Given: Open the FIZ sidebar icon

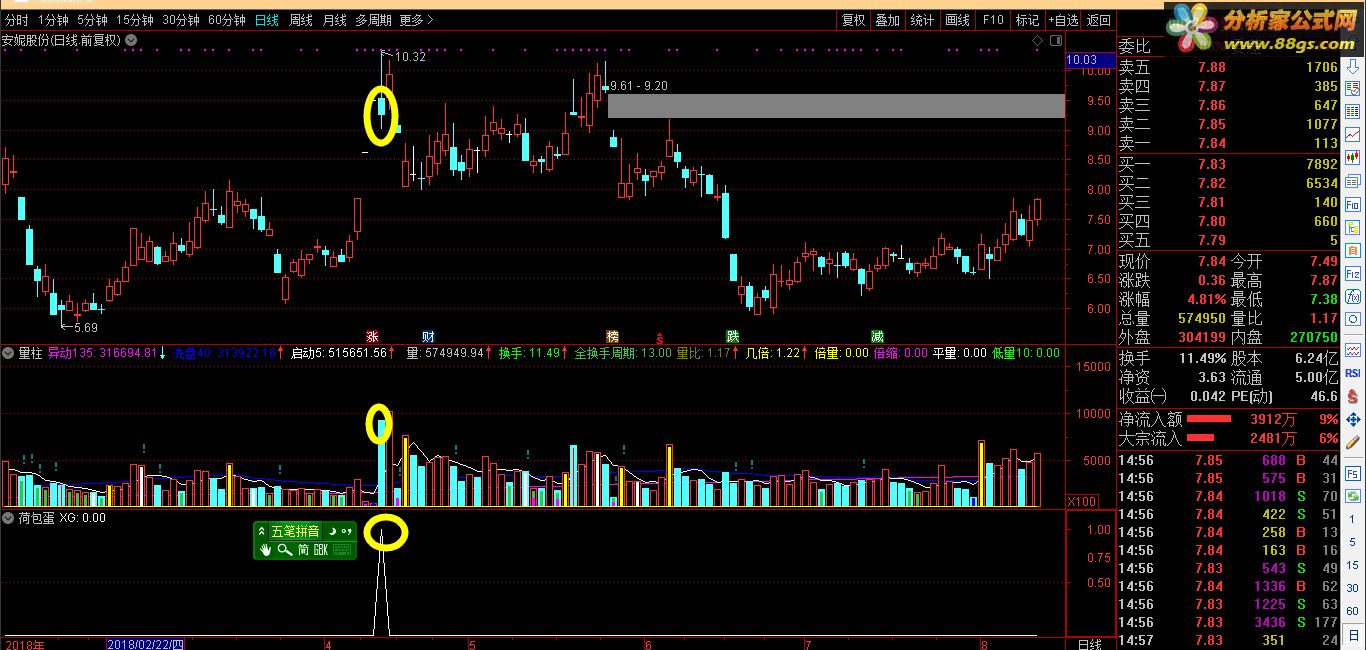Looking at the screenshot, I should point(1353,275).
